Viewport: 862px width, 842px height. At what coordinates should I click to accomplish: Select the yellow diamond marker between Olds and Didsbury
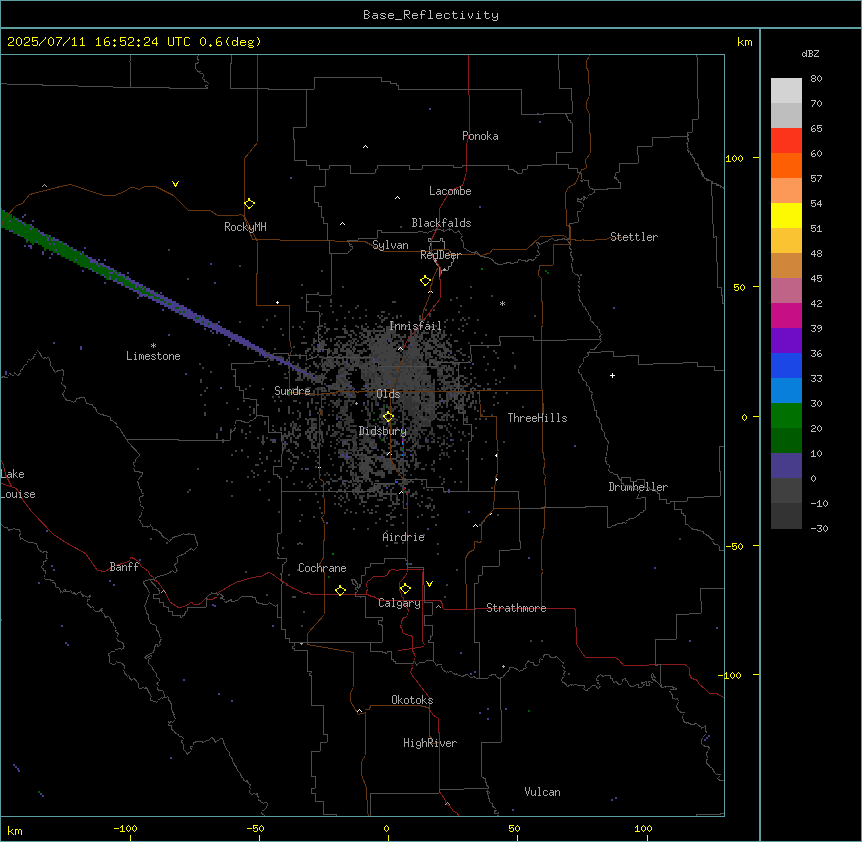click(389, 417)
